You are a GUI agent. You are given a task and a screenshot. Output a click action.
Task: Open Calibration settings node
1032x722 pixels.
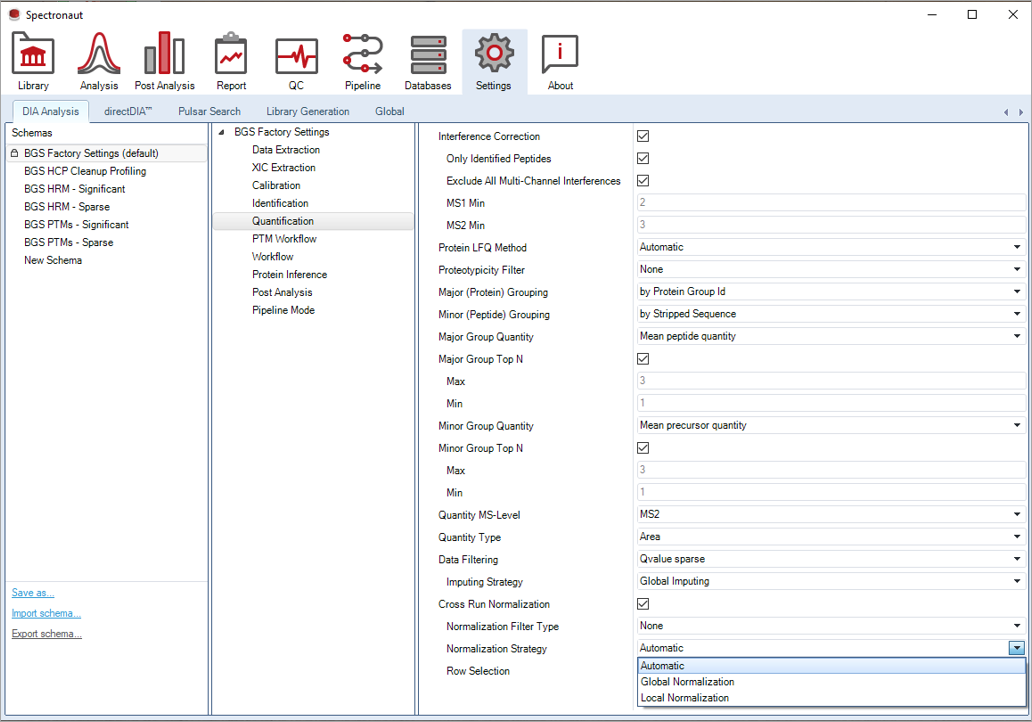276,186
